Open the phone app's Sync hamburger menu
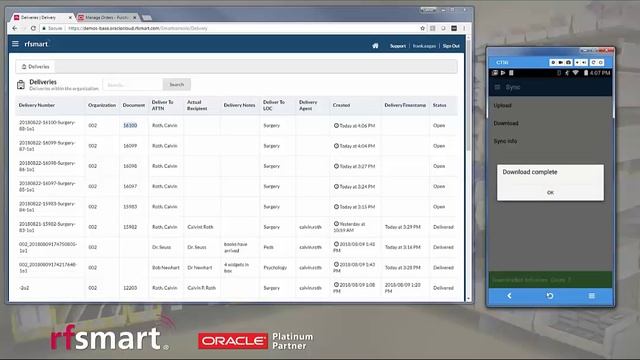The height and width of the screenshot is (360, 640). coord(497,87)
